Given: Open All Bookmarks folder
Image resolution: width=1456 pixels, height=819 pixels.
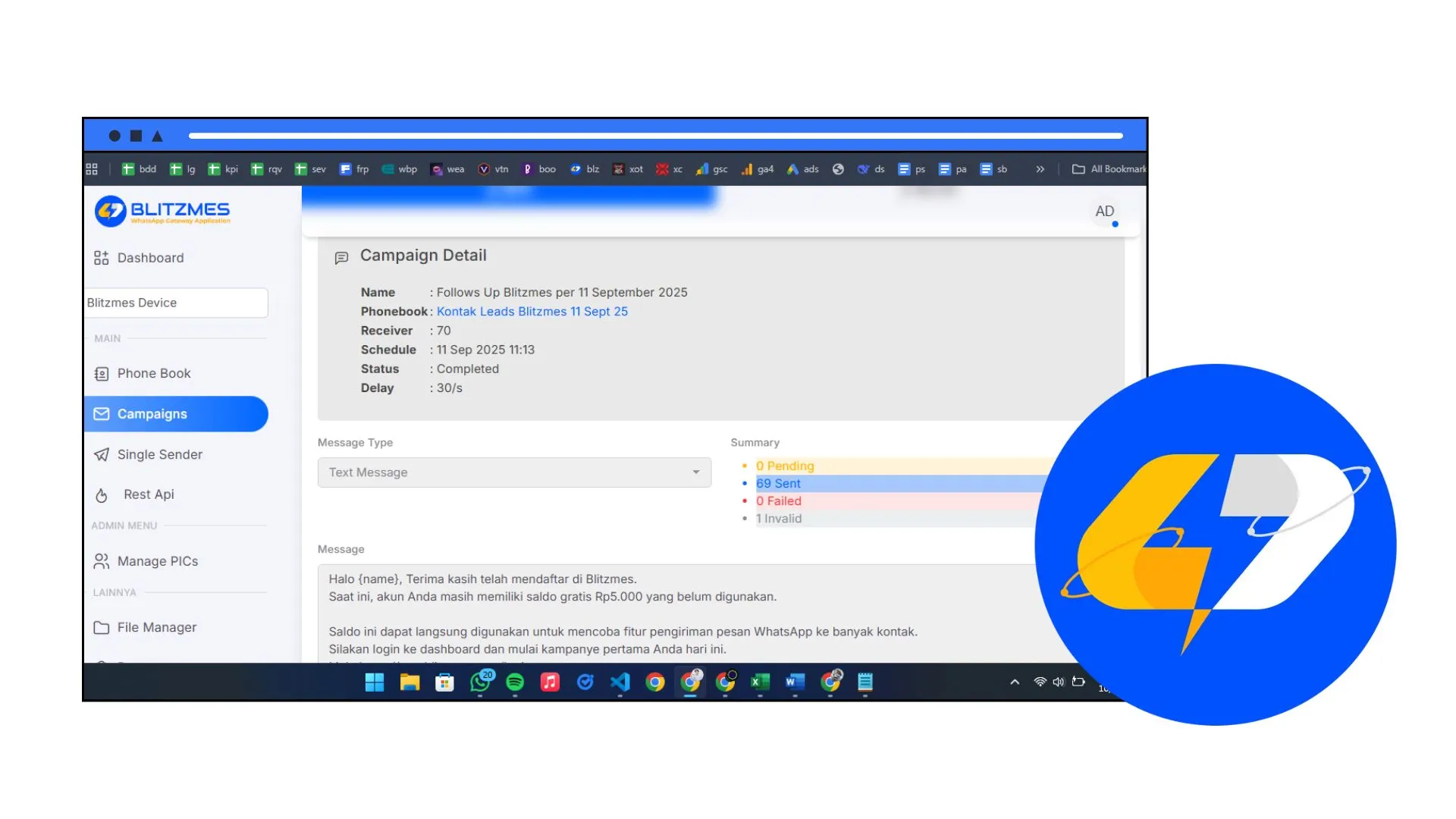Looking at the screenshot, I should coord(1109,169).
